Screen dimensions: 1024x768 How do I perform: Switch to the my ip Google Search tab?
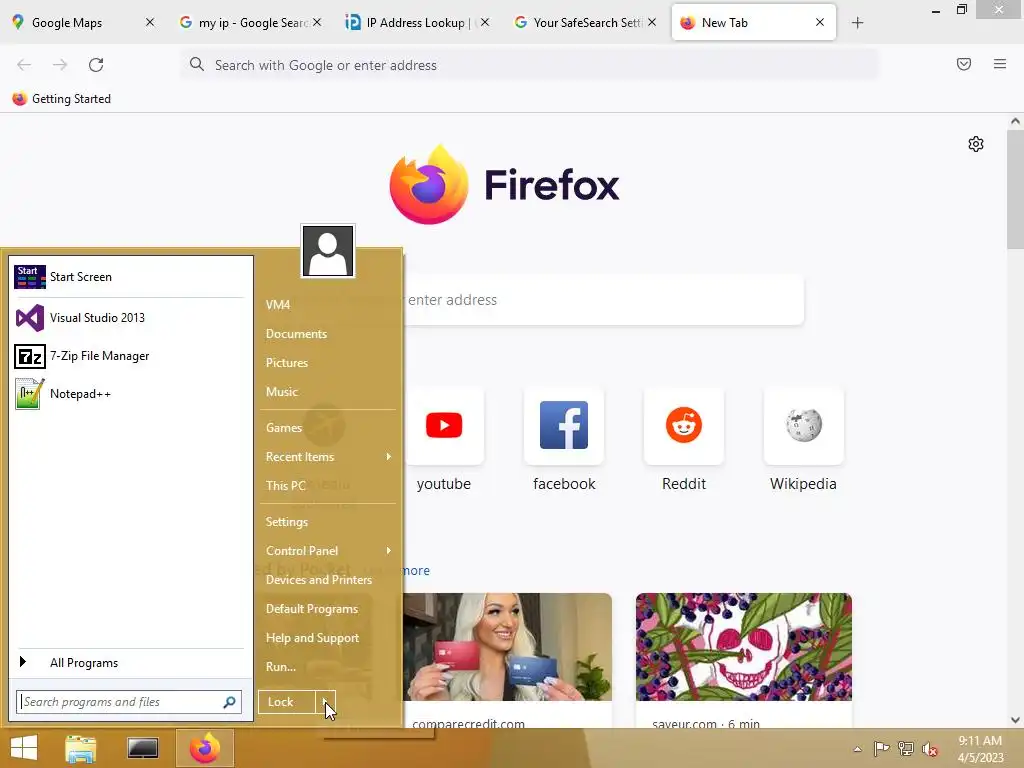[251, 23]
